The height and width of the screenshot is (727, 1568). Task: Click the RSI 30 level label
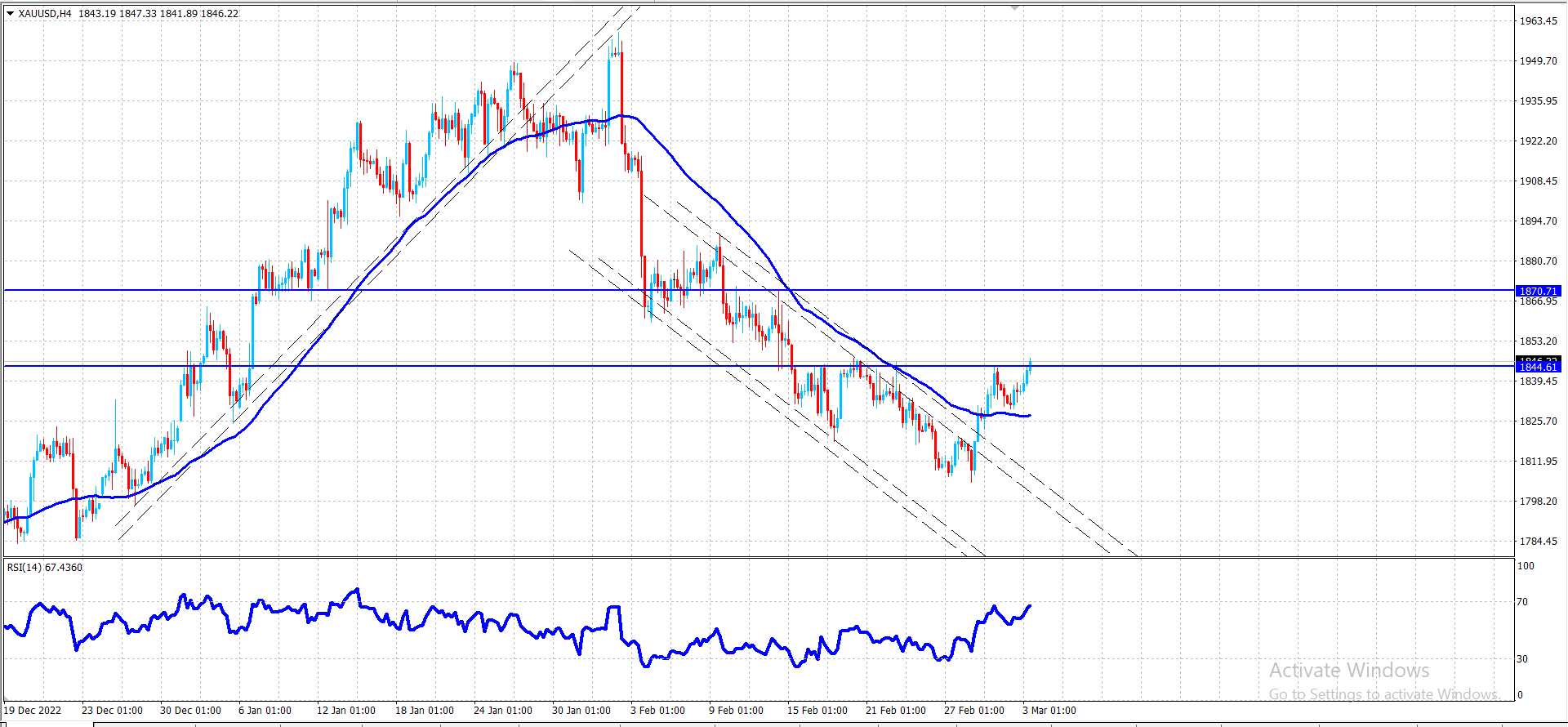pos(1522,659)
